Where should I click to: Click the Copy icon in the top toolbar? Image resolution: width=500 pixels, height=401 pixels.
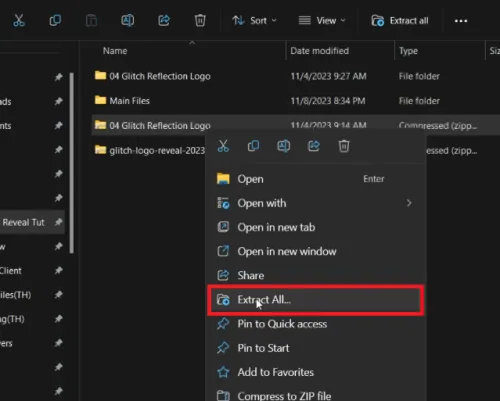tap(55, 21)
